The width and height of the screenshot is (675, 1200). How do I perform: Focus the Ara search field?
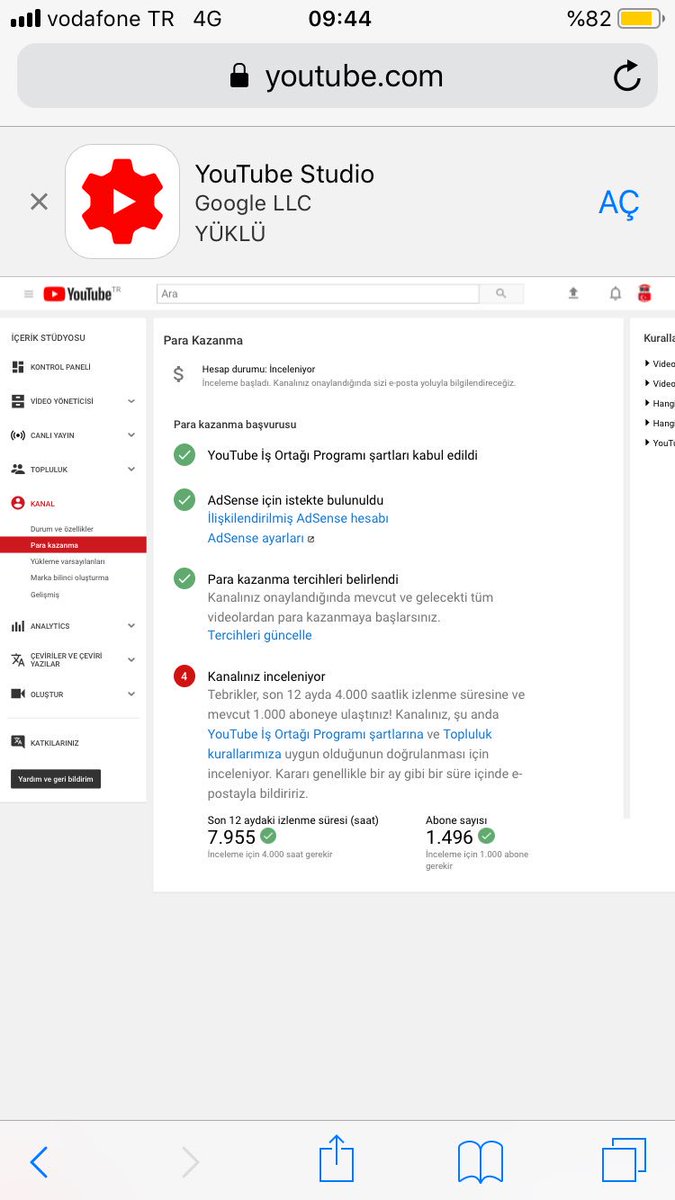point(318,294)
